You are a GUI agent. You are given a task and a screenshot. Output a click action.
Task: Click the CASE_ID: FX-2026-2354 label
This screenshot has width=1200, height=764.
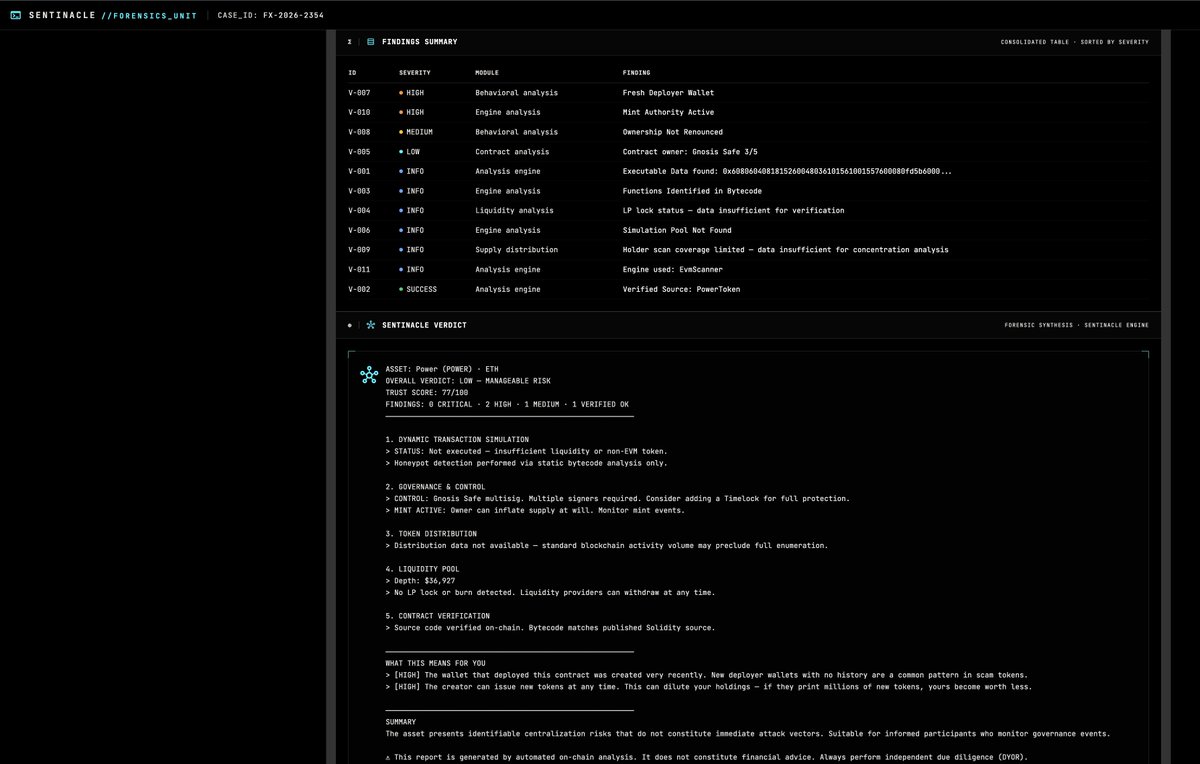[x=271, y=15]
